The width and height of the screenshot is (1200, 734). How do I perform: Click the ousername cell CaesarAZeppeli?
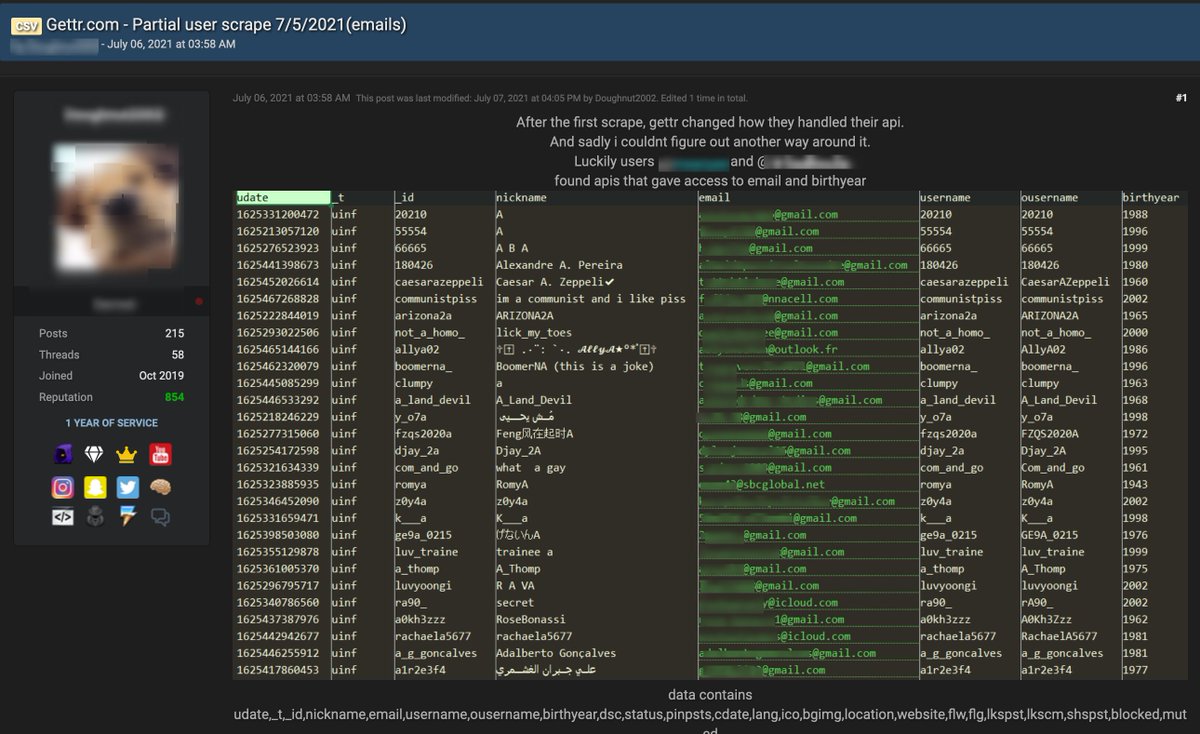pyautogui.click(x=1066, y=282)
